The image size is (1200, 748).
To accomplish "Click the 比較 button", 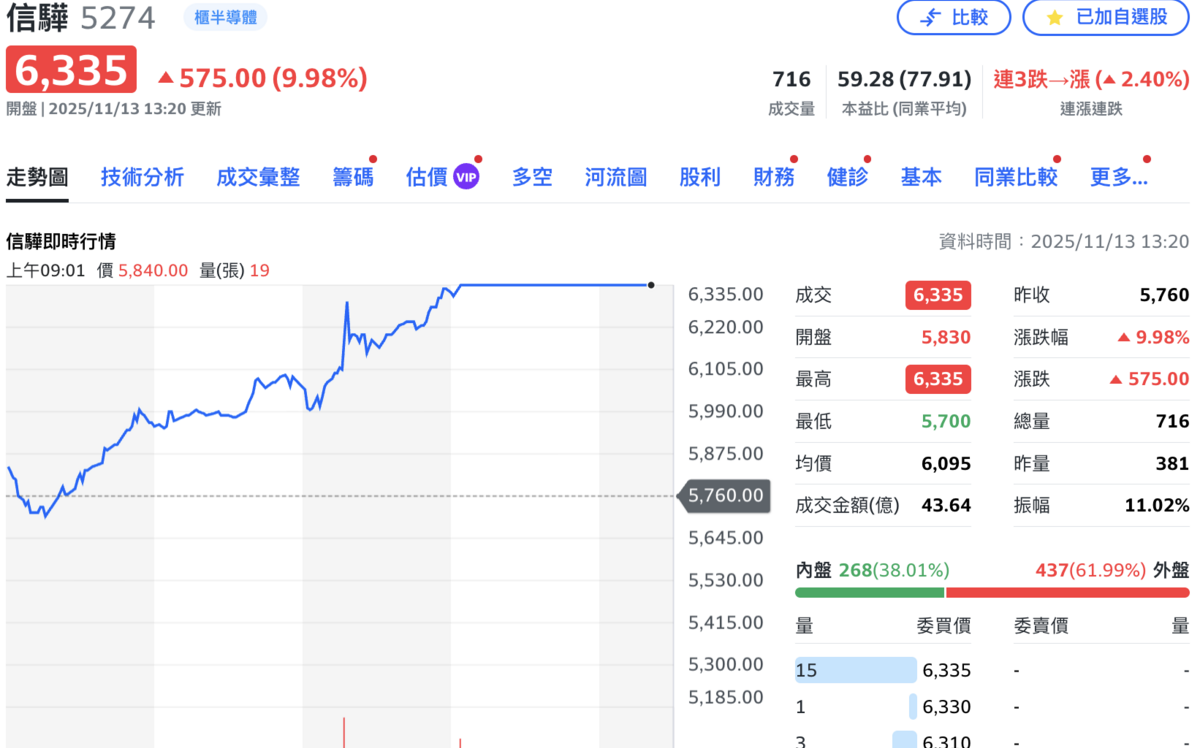I will [x=953, y=18].
